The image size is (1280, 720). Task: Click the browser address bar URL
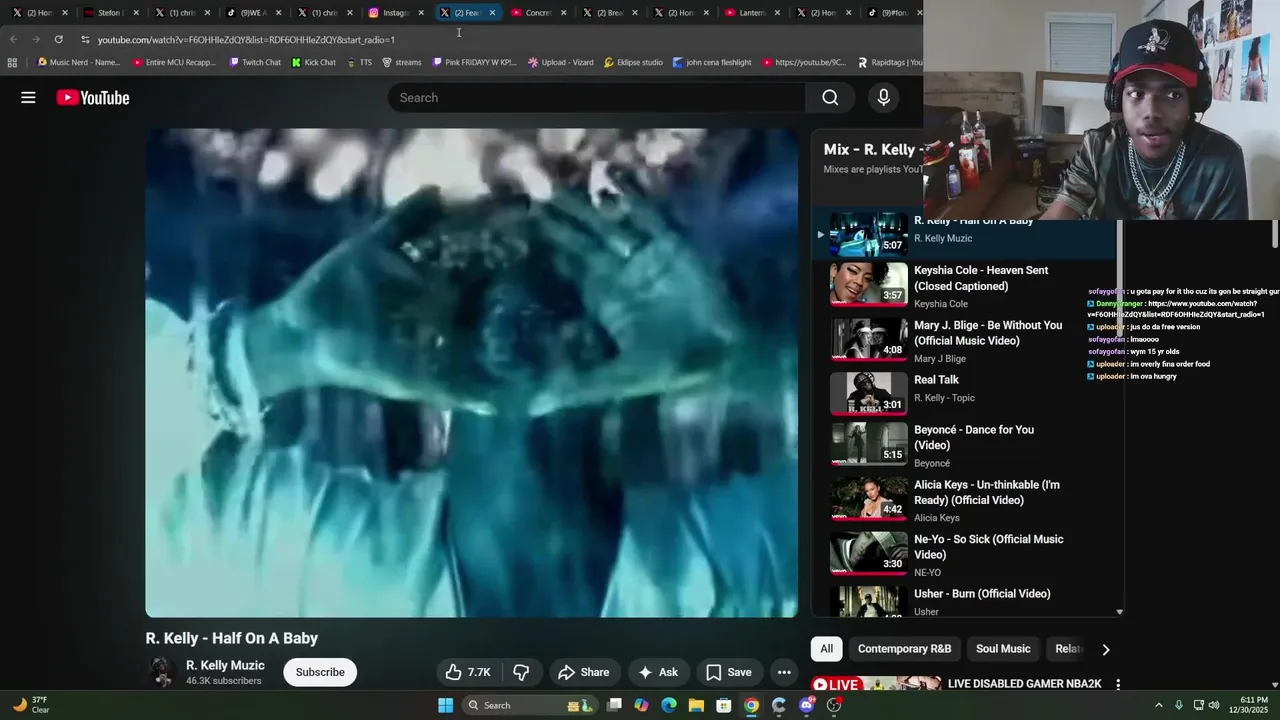[x=246, y=40]
